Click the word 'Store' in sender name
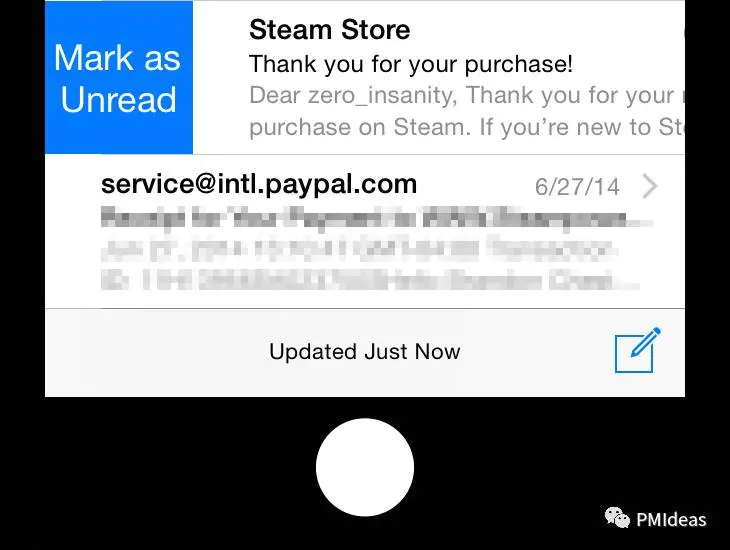 pyautogui.click(x=375, y=30)
